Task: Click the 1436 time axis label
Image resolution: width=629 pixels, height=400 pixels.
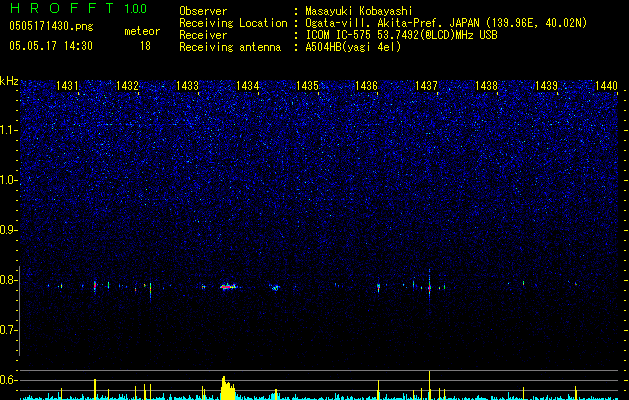Action: point(367,86)
